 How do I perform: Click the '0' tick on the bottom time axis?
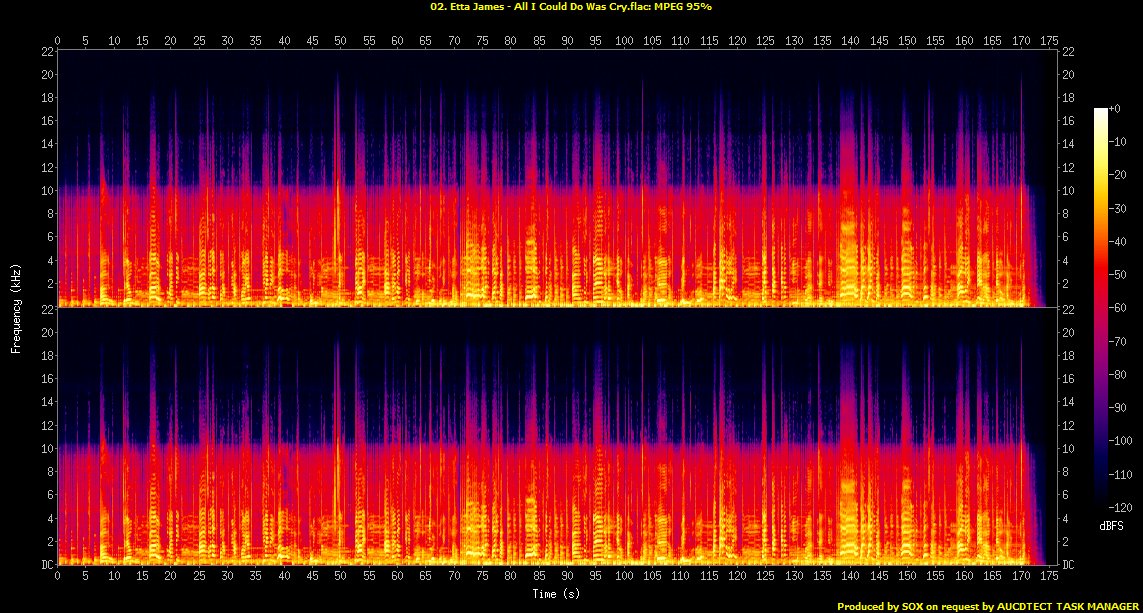(58, 576)
